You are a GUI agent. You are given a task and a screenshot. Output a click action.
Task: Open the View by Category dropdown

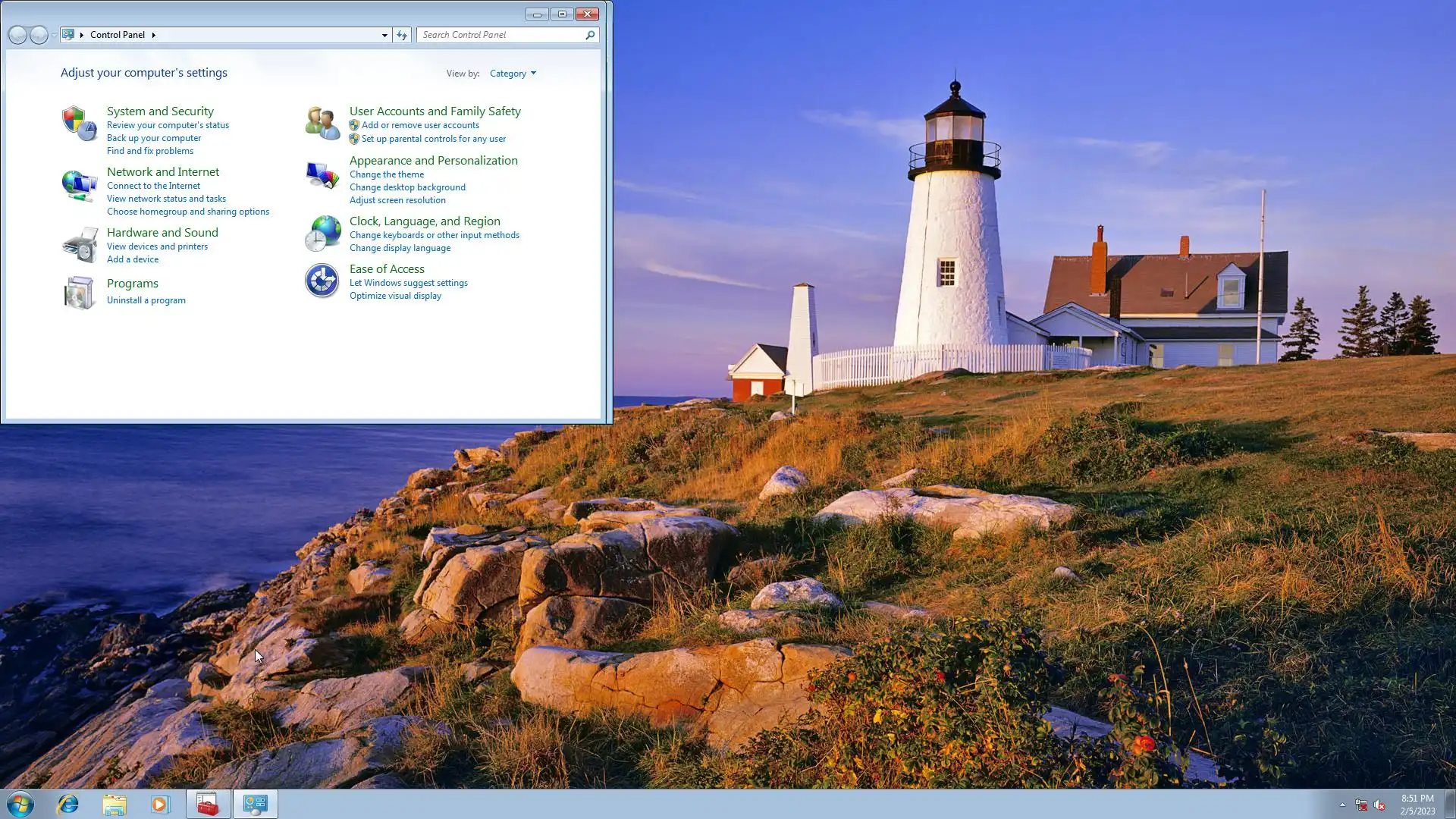[513, 74]
